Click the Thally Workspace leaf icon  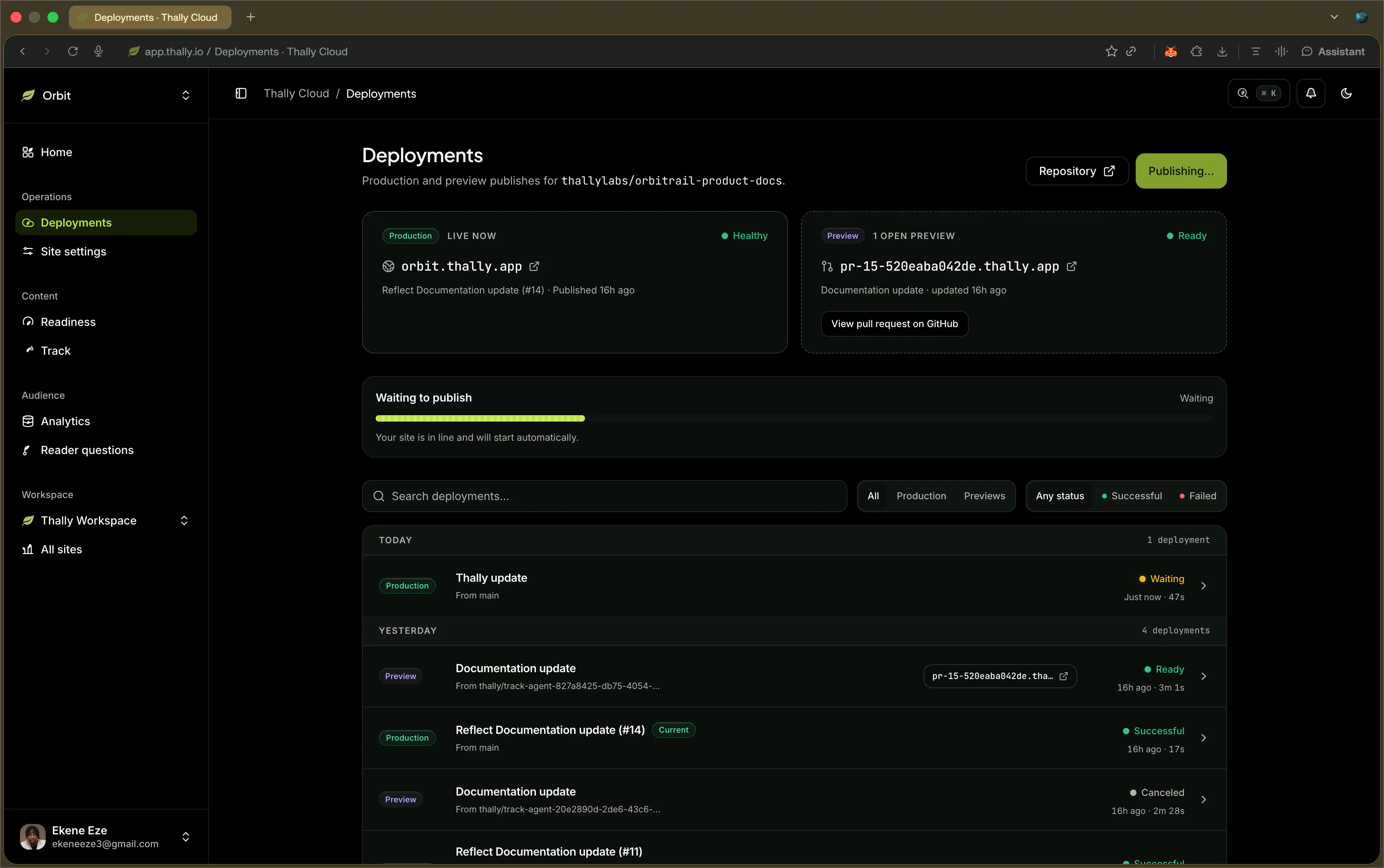tap(28, 521)
